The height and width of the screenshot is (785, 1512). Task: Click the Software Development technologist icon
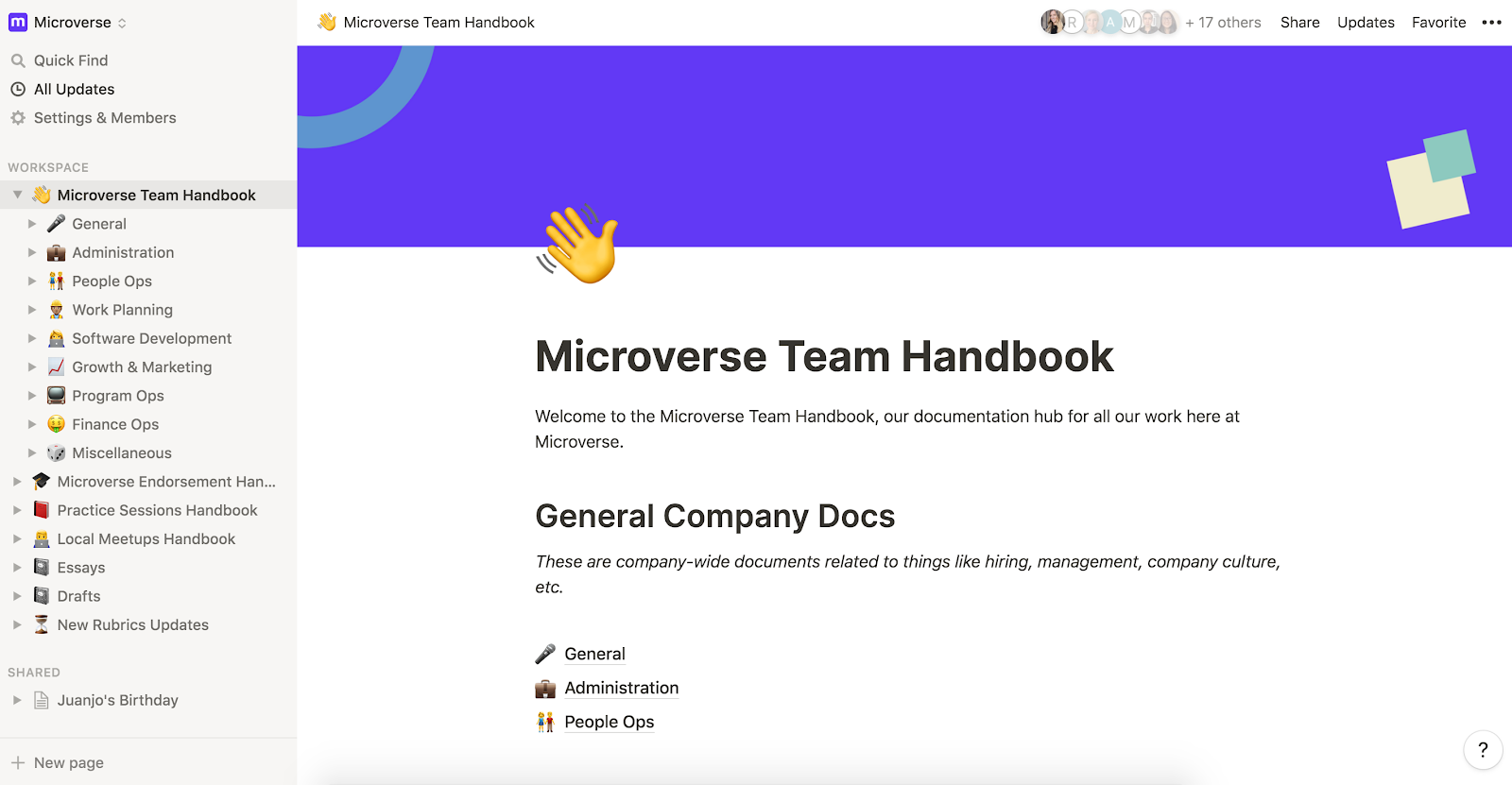[x=57, y=338]
